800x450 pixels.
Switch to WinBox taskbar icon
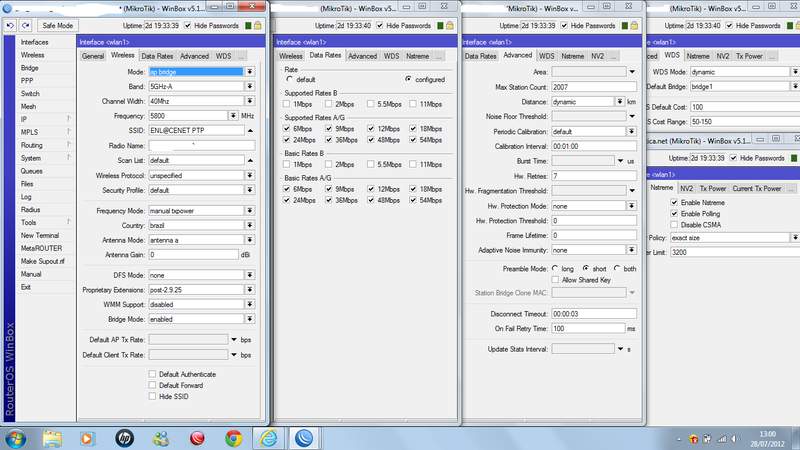coord(304,438)
